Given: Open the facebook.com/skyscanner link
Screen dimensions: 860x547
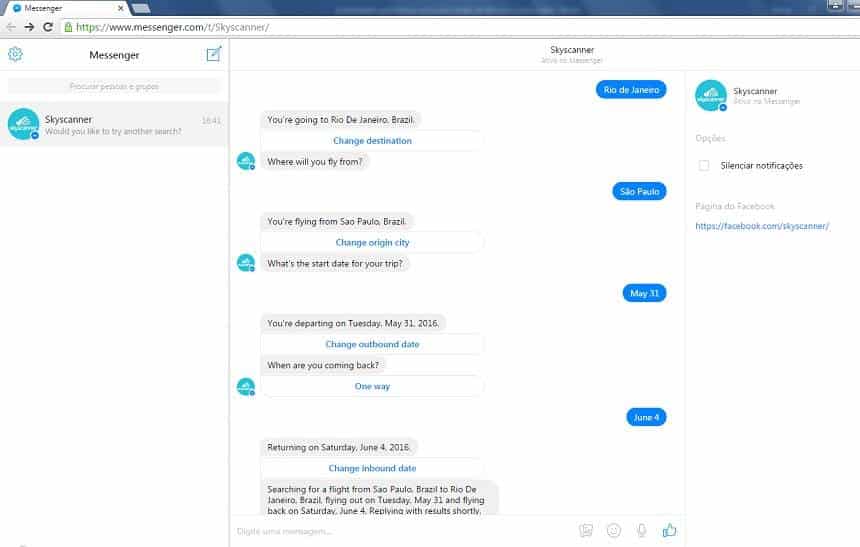Looking at the screenshot, I should pyautogui.click(x=762, y=225).
